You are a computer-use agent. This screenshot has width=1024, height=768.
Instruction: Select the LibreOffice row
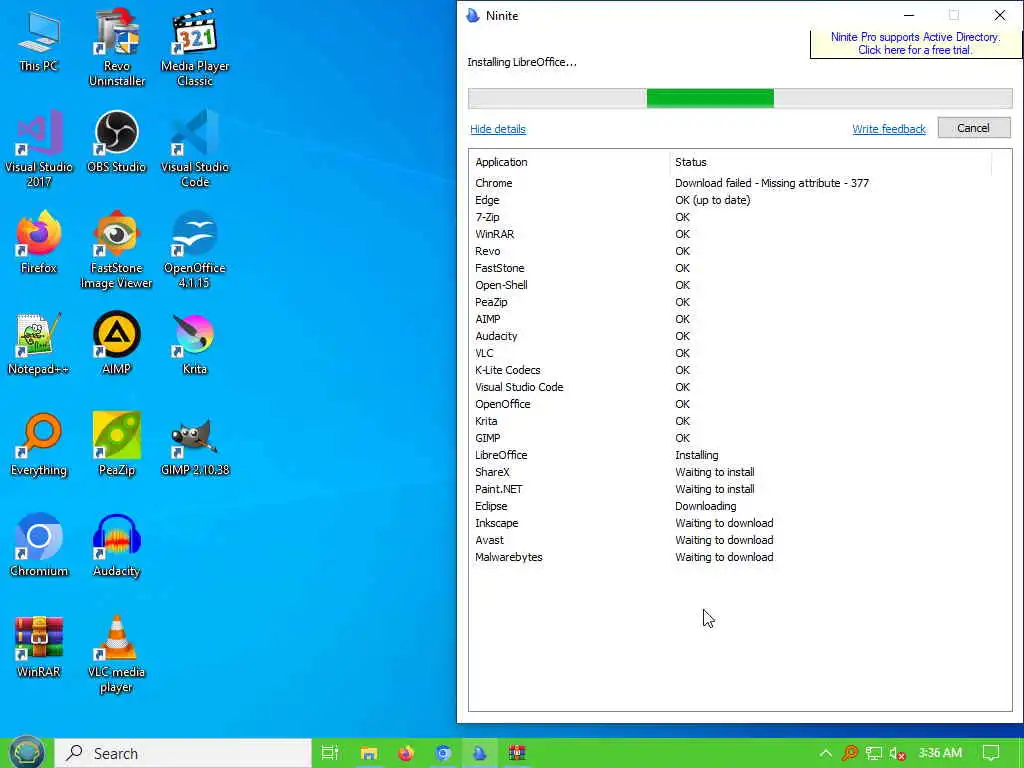740,455
